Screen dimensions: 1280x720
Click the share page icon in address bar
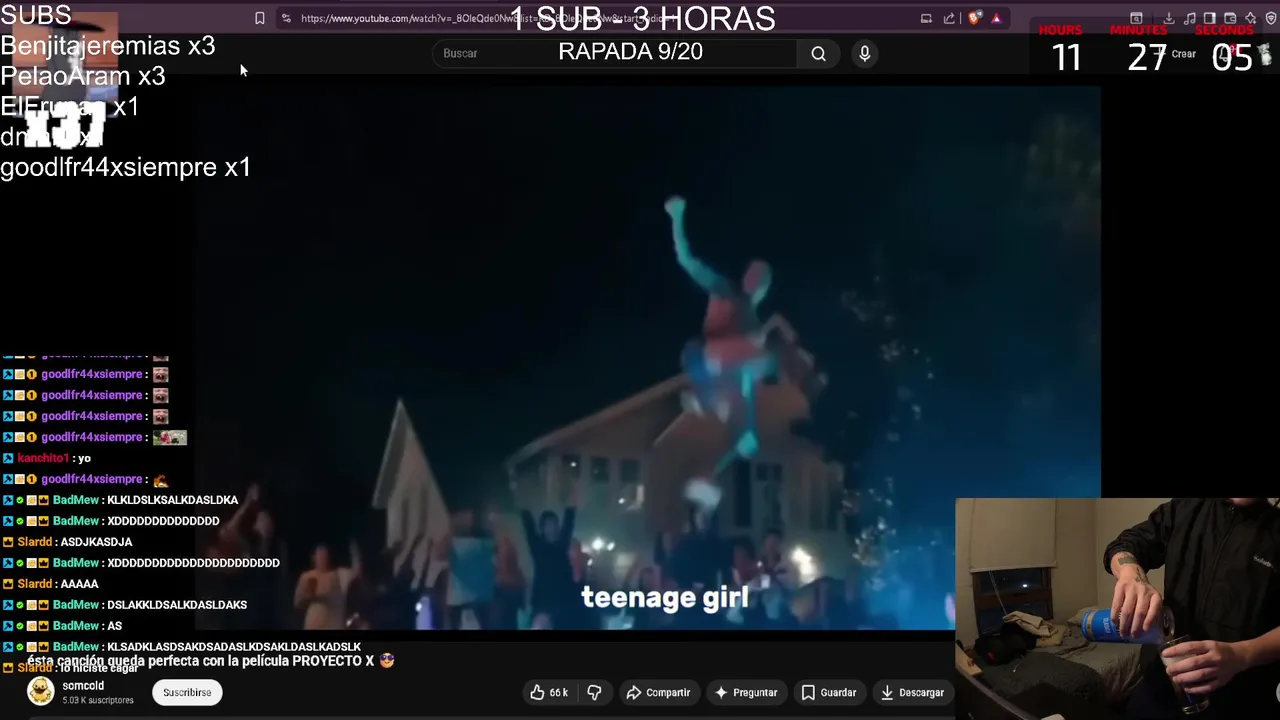[949, 18]
